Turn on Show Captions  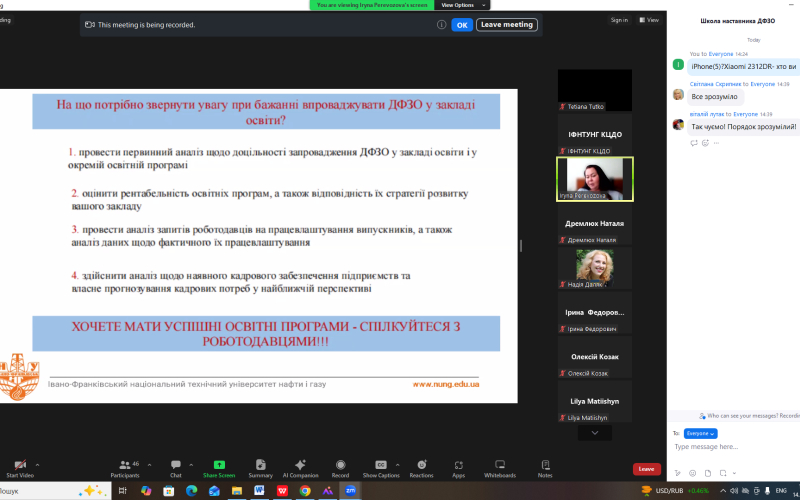click(381, 468)
